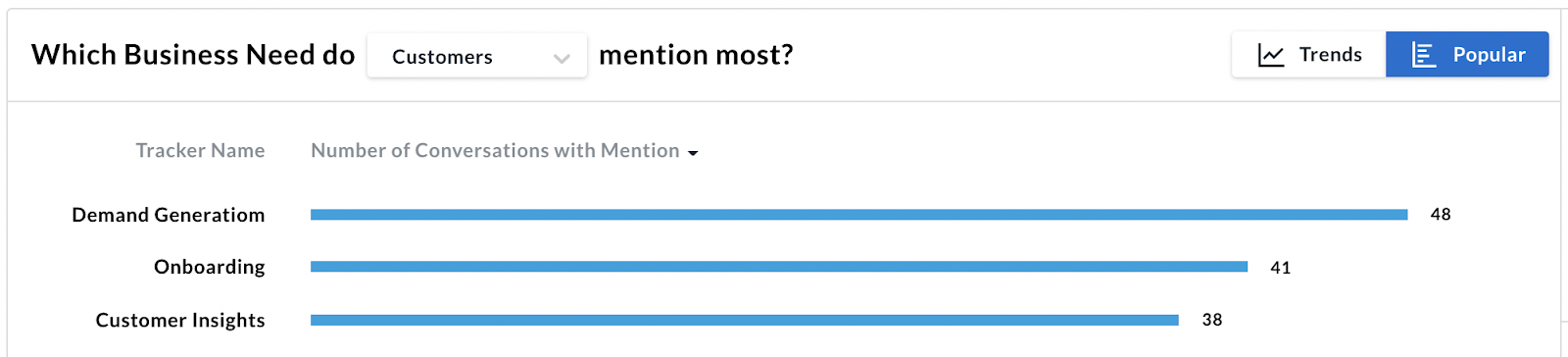Viewport: 1568px width, 357px height.
Task: Click the Onboarding bar
Action: (x=779, y=267)
